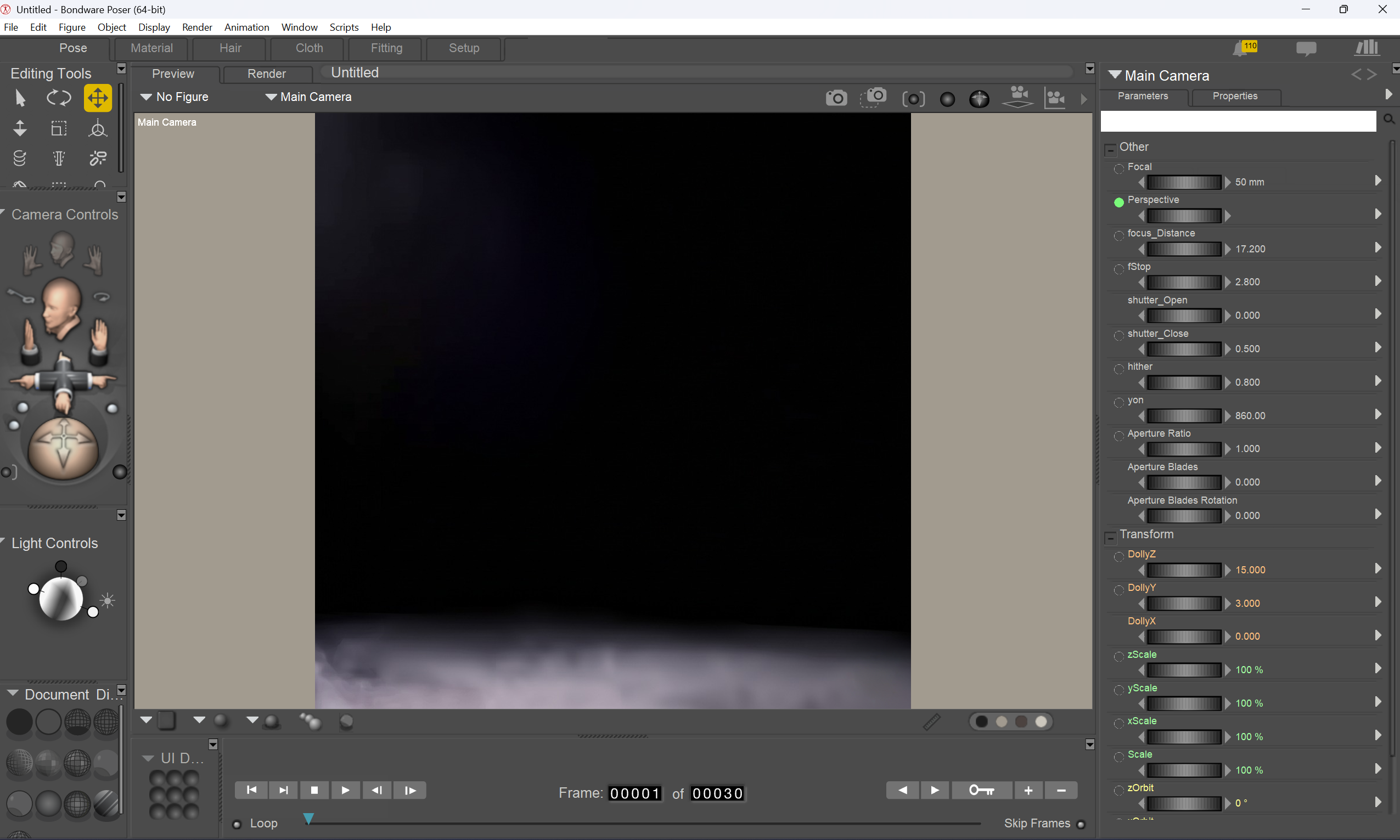Toggle the hither animation indicator circle
Image resolution: width=1400 pixels, height=840 pixels.
pyautogui.click(x=1118, y=369)
